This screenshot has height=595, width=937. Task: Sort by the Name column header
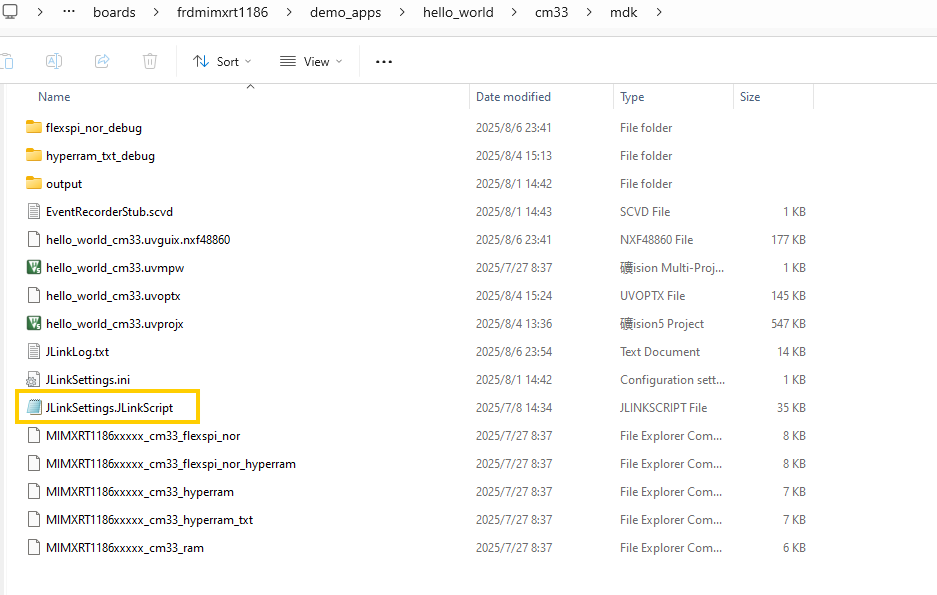tap(54, 97)
